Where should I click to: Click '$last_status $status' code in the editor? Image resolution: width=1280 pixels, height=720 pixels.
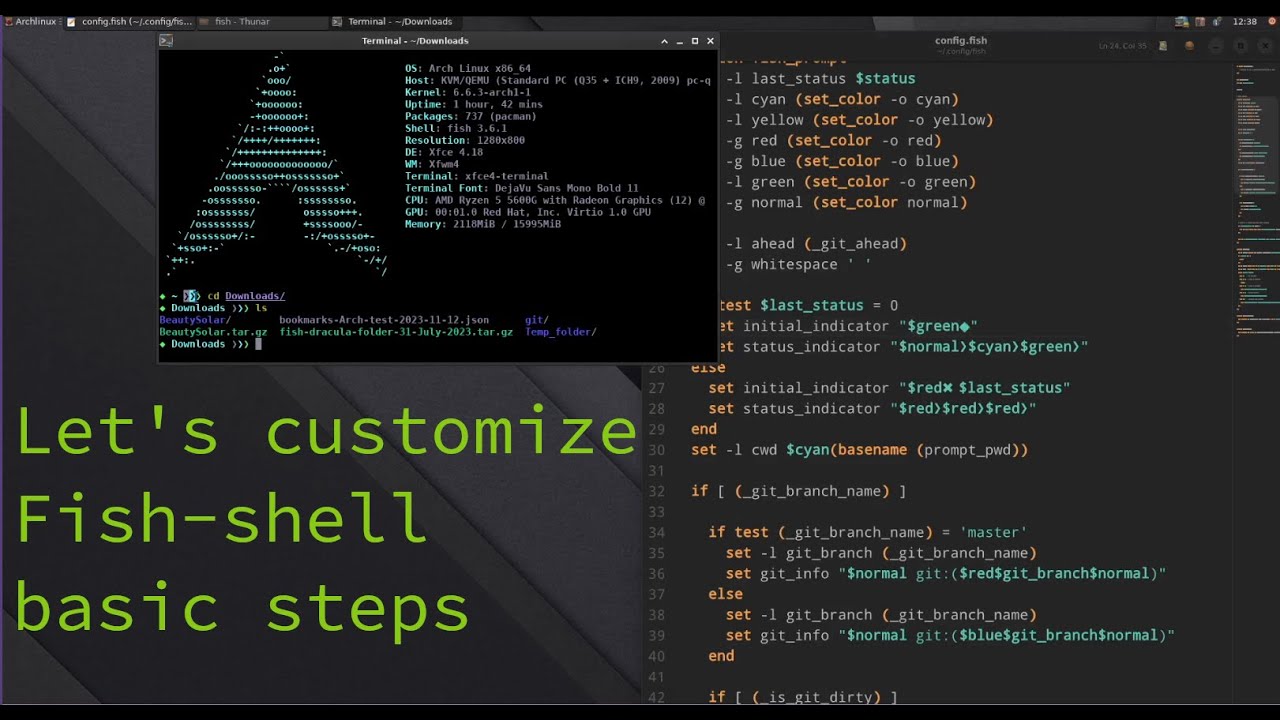[x=833, y=78]
